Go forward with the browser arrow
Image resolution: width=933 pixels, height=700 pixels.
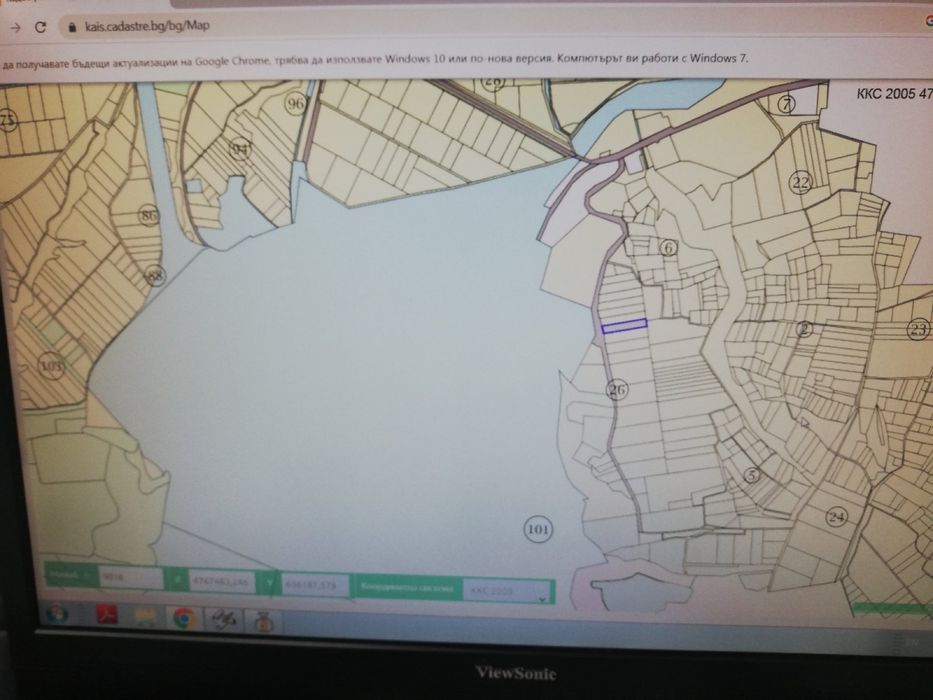click(15, 27)
